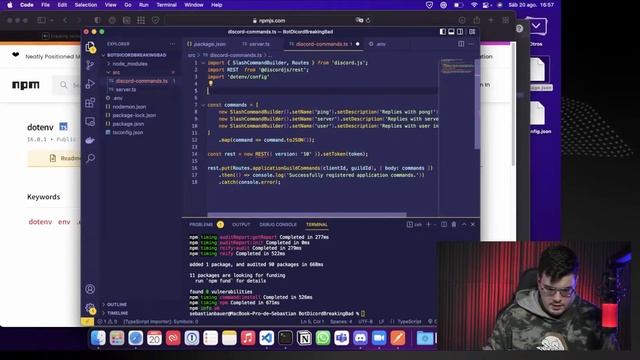
Task: Click the env keyword link on npm page
Action: tap(64, 222)
